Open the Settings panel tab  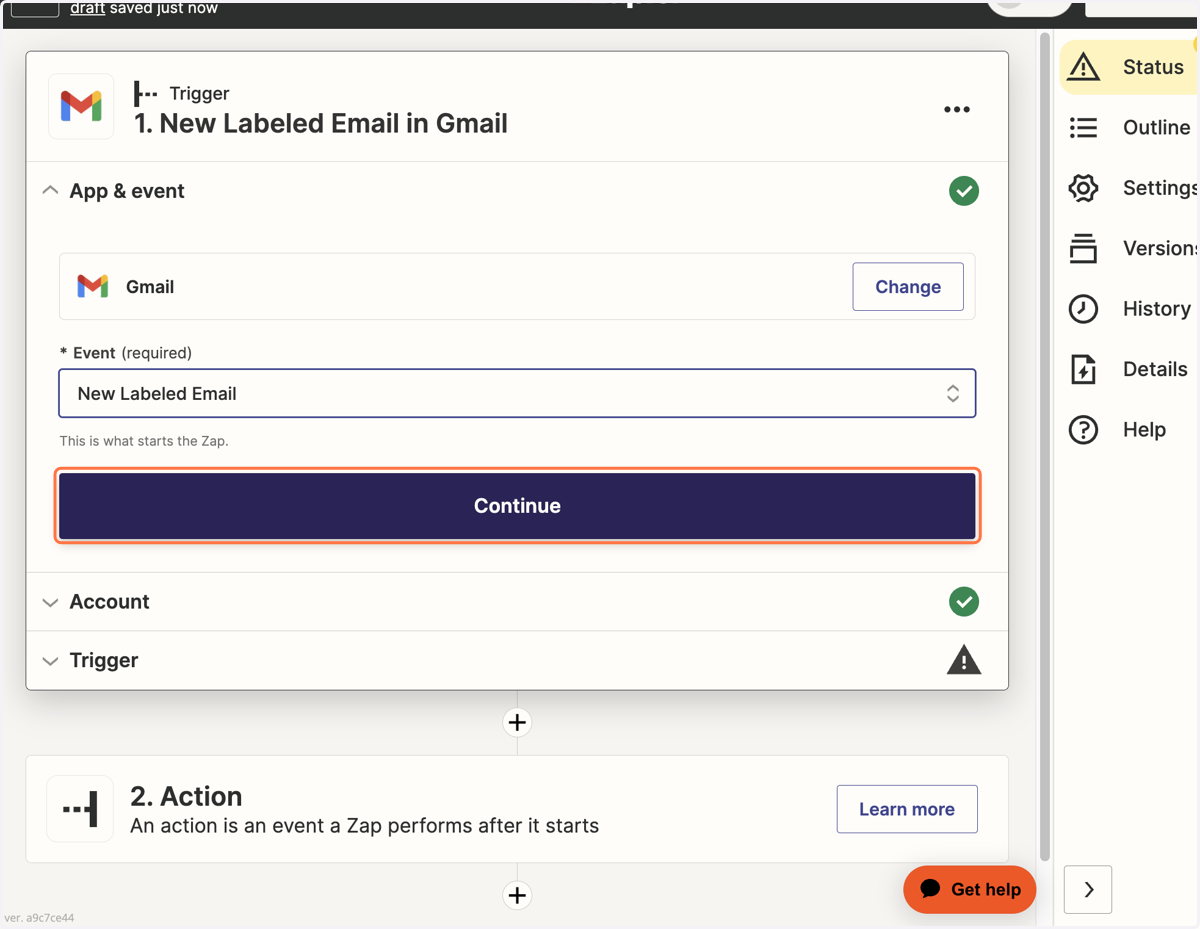1129,188
